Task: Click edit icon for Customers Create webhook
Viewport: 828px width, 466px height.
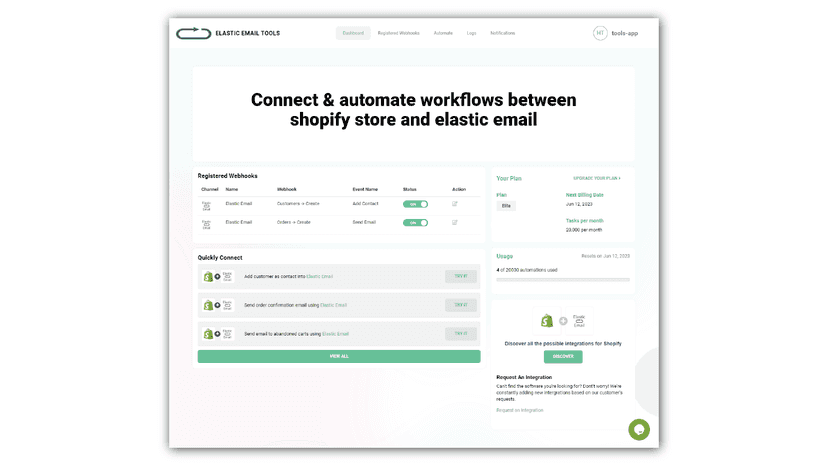Action: [x=455, y=204]
